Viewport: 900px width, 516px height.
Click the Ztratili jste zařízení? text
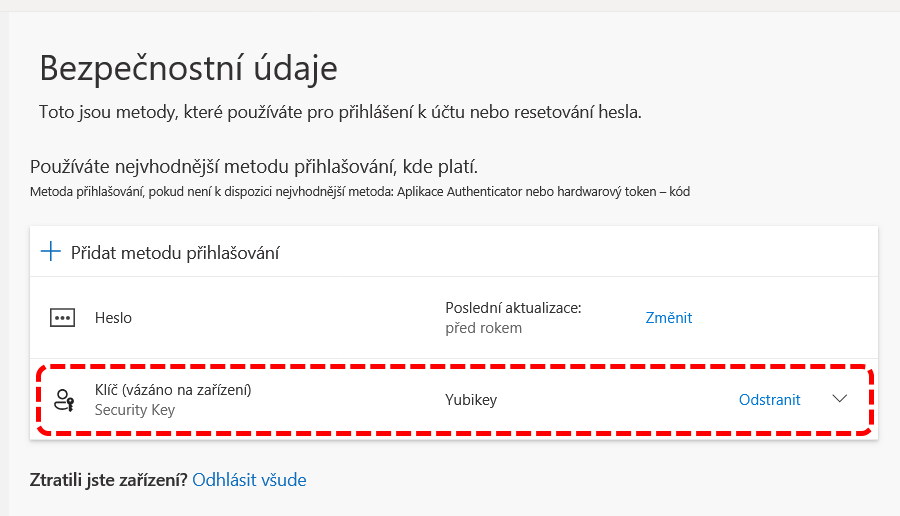click(x=109, y=480)
